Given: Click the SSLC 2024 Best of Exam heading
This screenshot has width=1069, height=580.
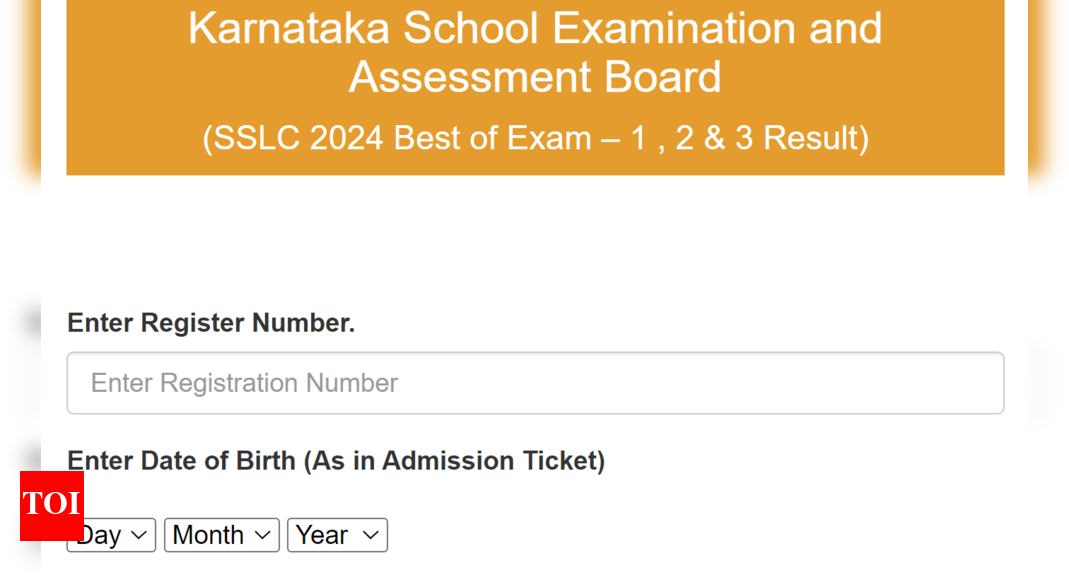Looking at the screenshot, I should pos(534,137).
